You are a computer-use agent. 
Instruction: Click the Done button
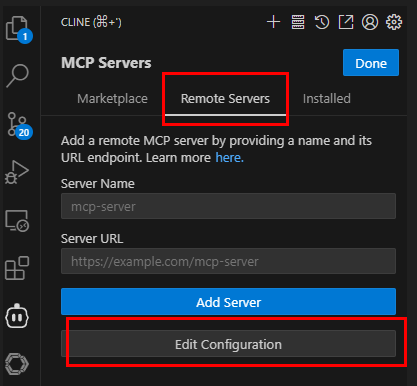click(371, 63)
